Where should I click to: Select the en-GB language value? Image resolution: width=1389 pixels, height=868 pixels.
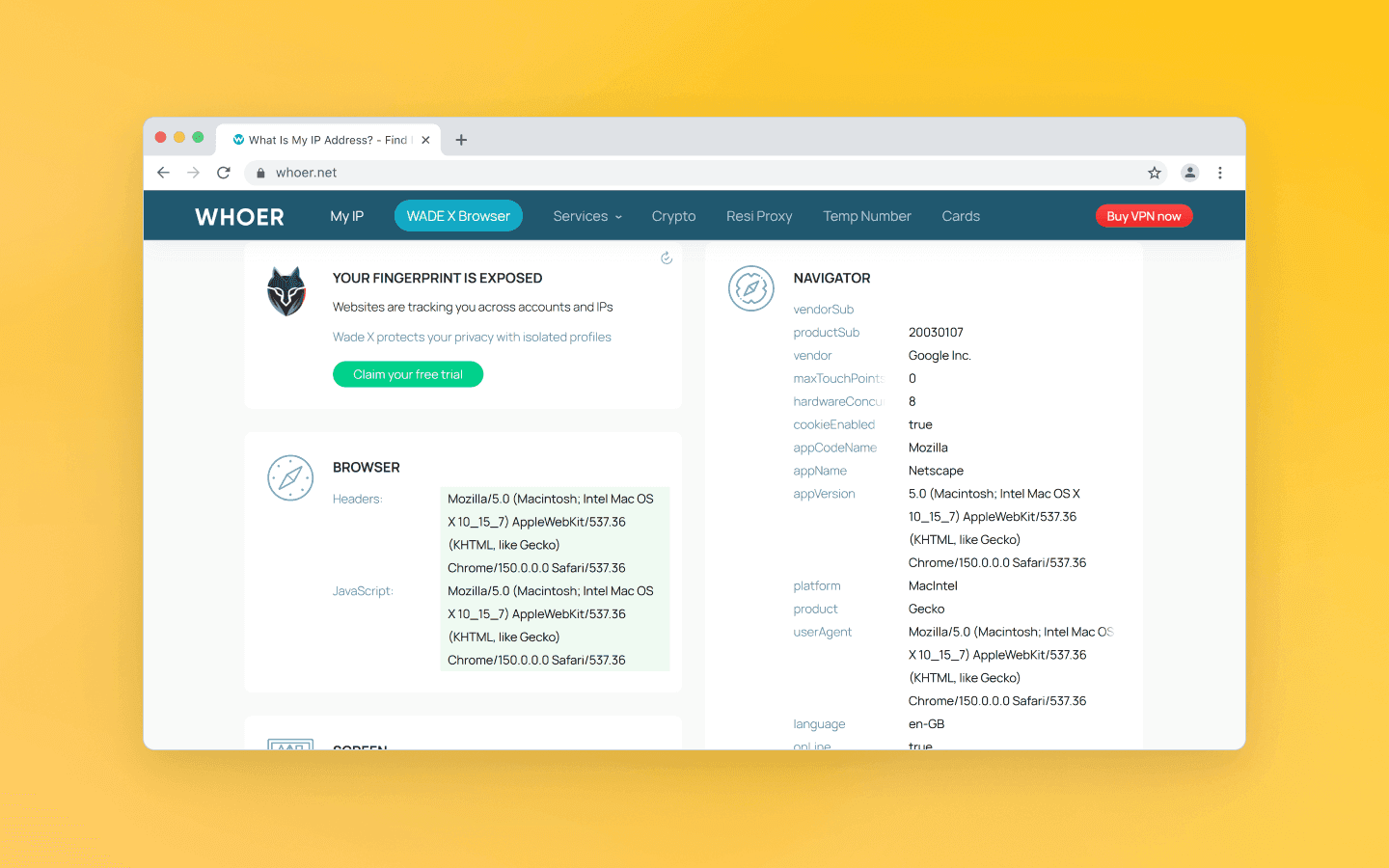point(926,724)
